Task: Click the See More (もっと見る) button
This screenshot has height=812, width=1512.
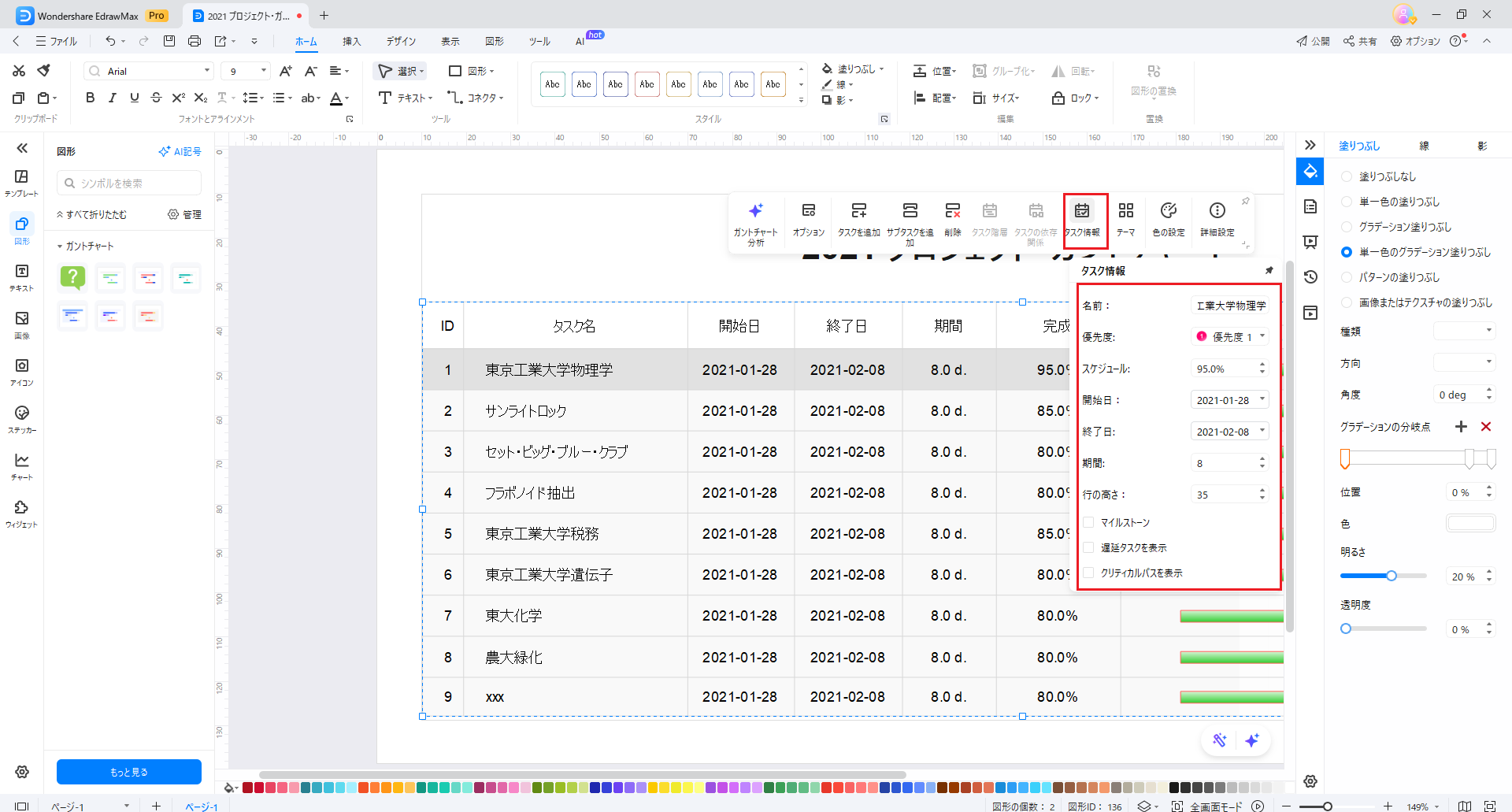Action: click(x=129, y=772)
